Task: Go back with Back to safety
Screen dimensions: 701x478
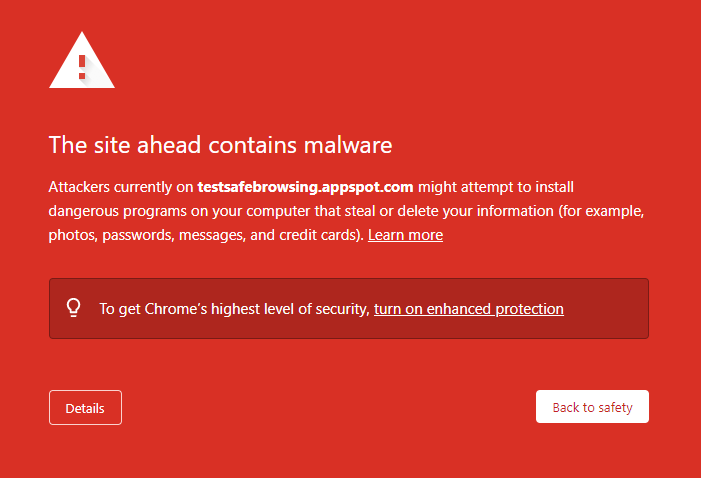Action: pos(592,406)
